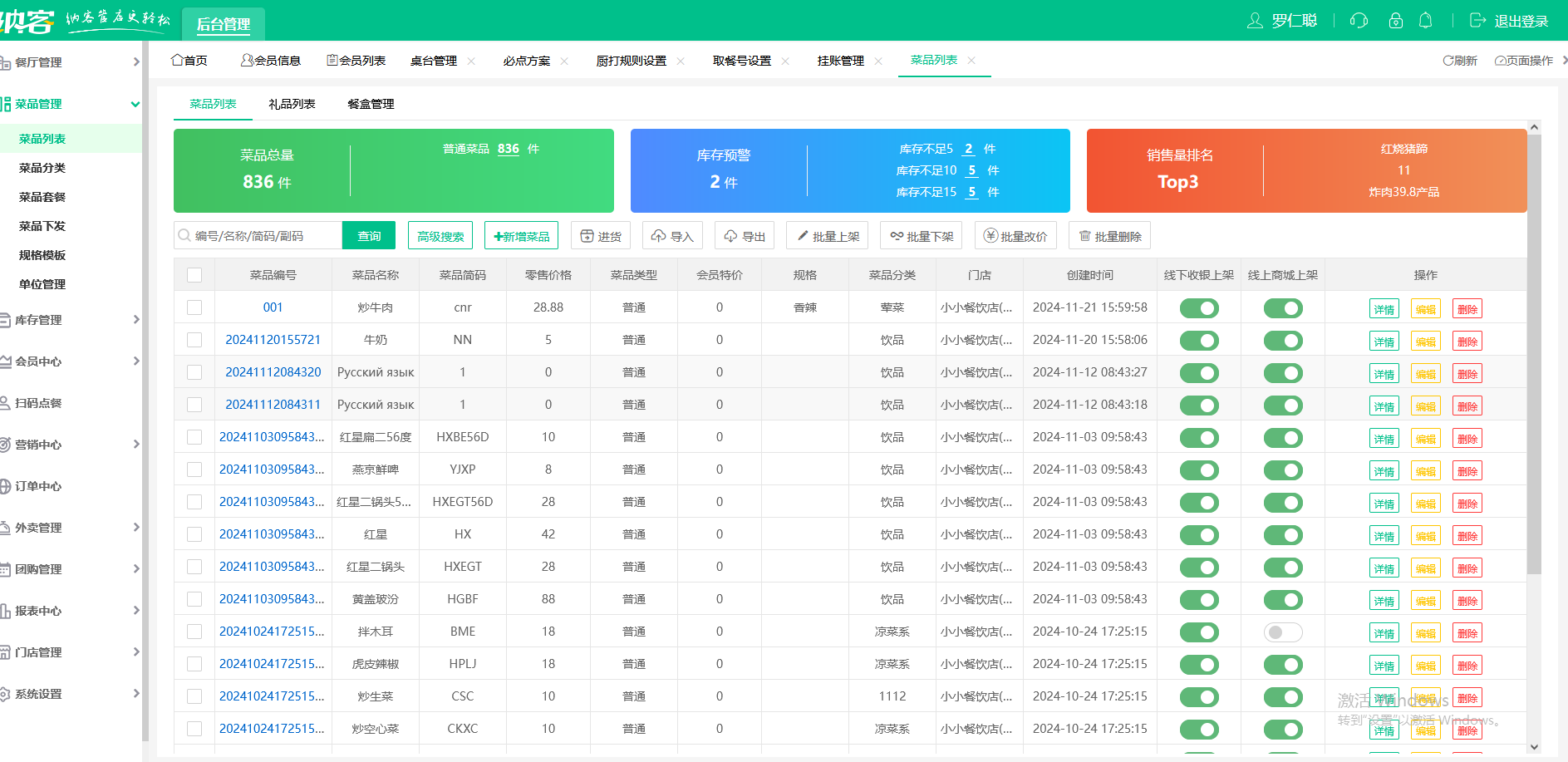
Task: Collapse the 菜品管理 sidebar section
Action: coord(71,104)
